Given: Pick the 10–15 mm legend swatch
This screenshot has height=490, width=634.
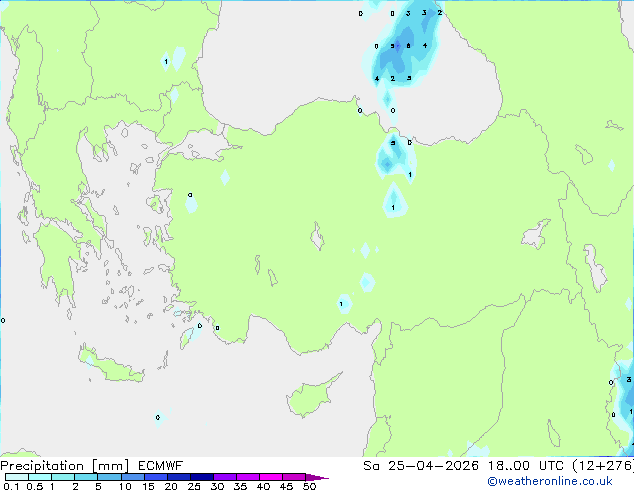Looking at the screenshot, I should click(132, 477).
